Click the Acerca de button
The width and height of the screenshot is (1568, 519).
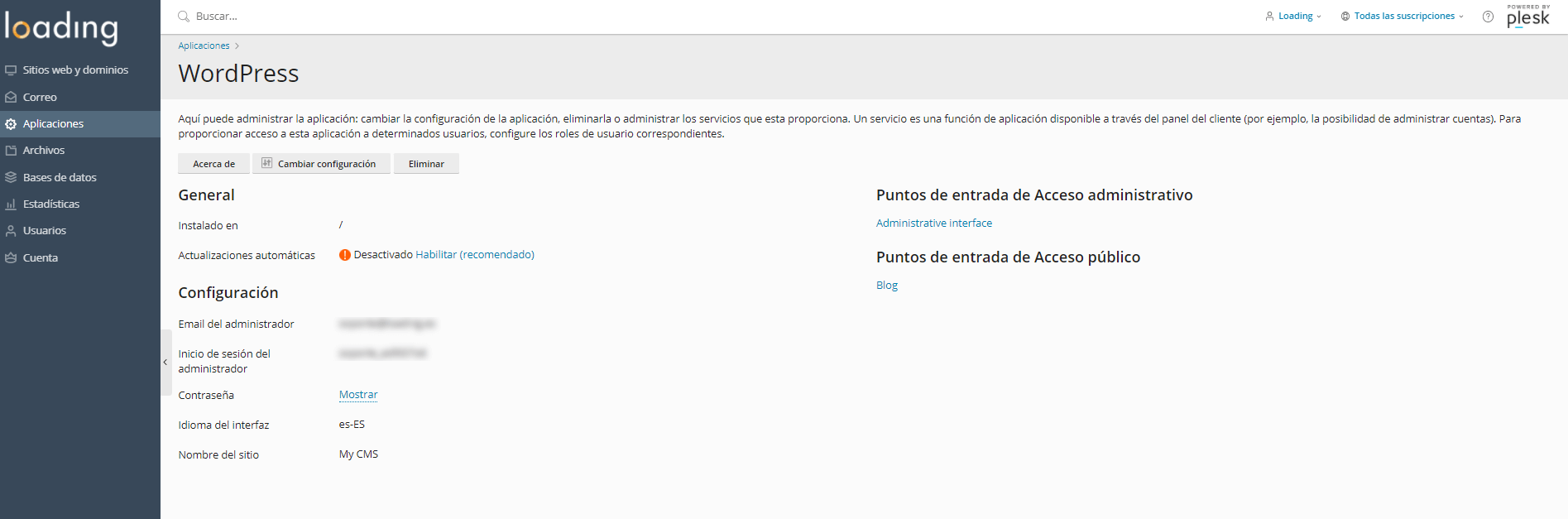(213, 164)
